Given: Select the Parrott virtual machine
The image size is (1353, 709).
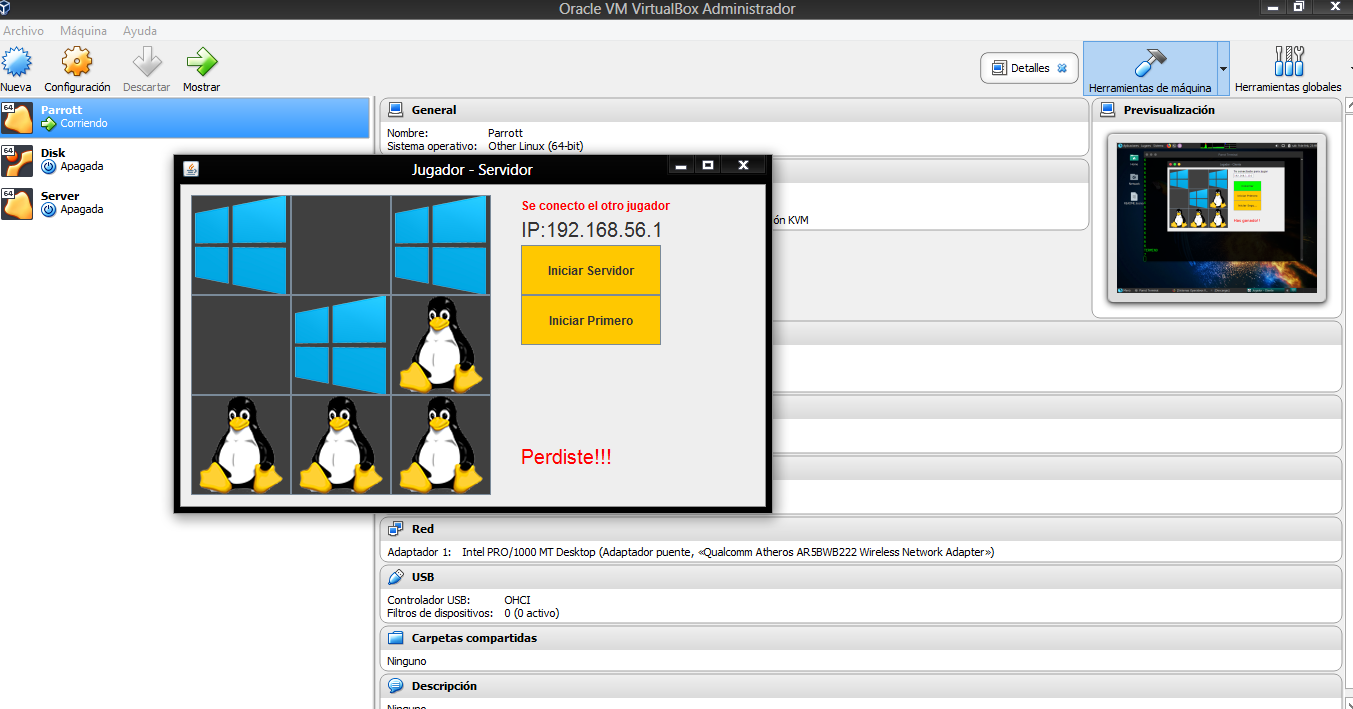Looking at the screenshot, I should click(x=185, y=117).
